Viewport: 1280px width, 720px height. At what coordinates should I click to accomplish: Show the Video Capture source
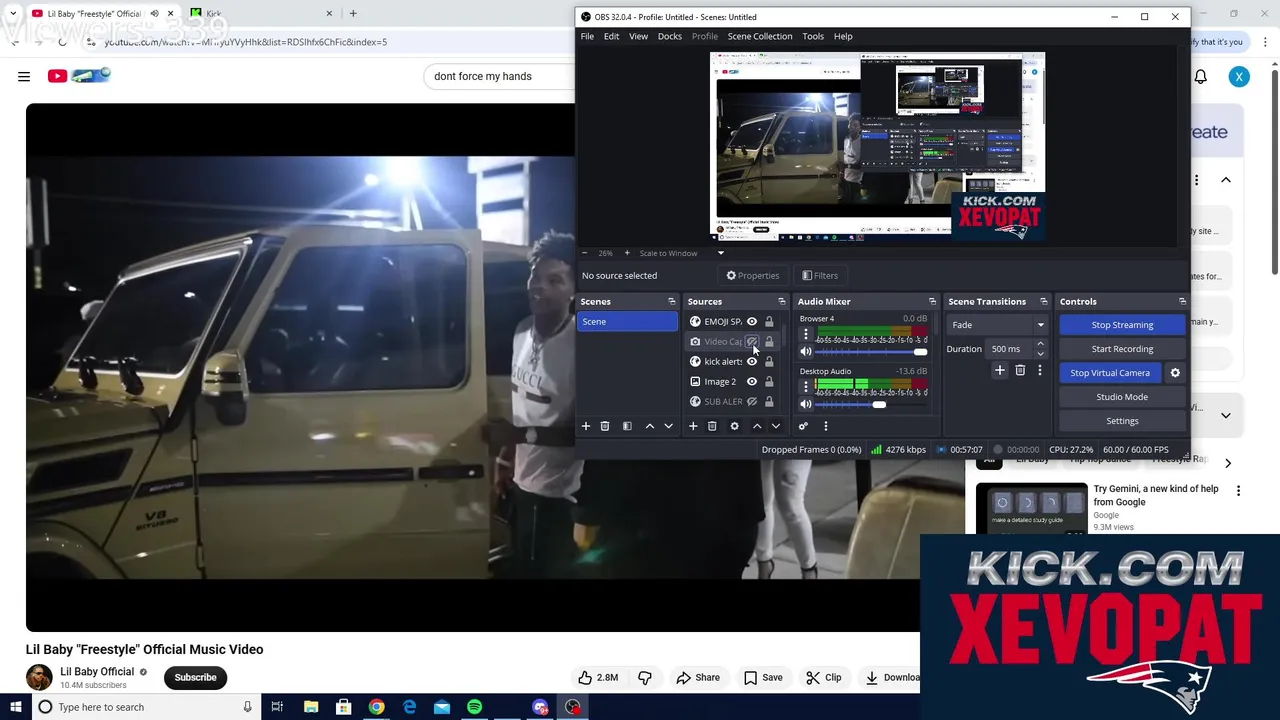(x=752, y=342)
